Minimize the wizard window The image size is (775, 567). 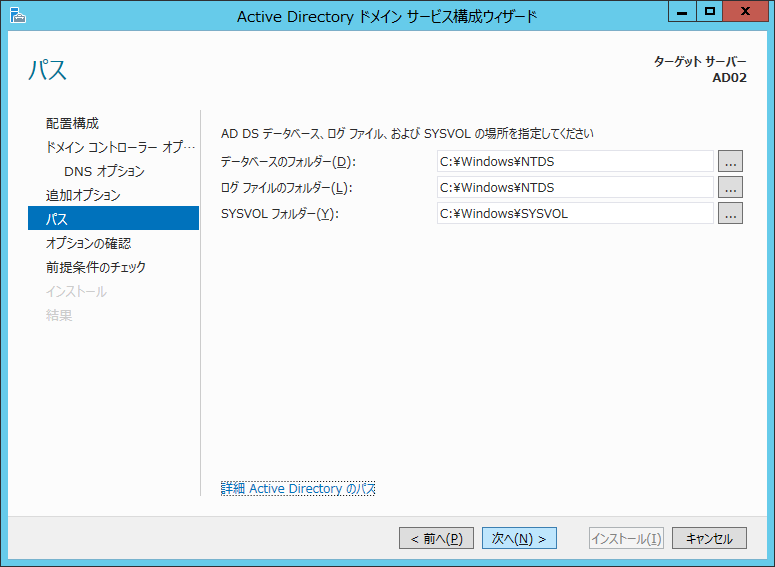click(684, 12)
